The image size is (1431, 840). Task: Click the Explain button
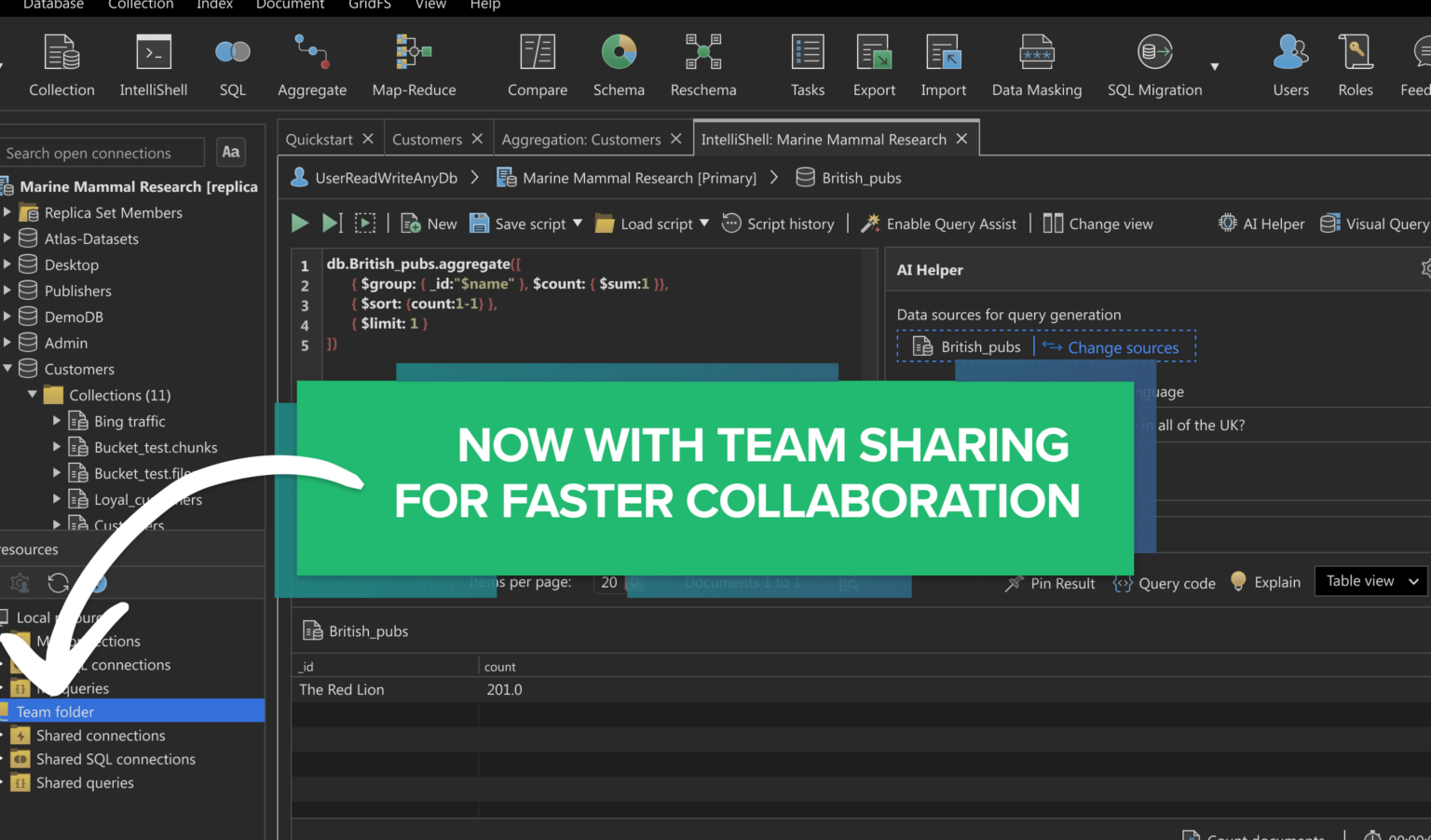click(x=1265, y=582)
